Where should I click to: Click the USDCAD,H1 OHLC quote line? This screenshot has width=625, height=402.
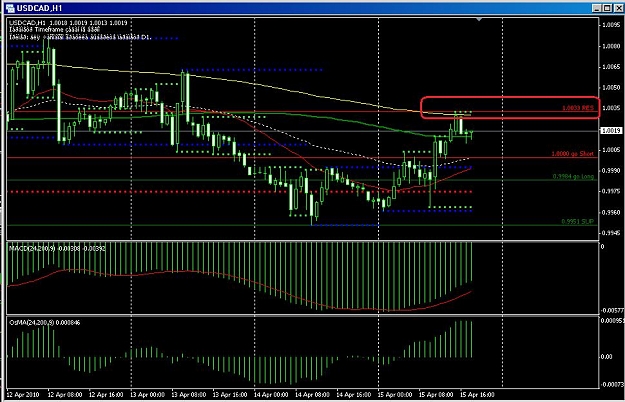pyautogui.click(x=68, y=23)
